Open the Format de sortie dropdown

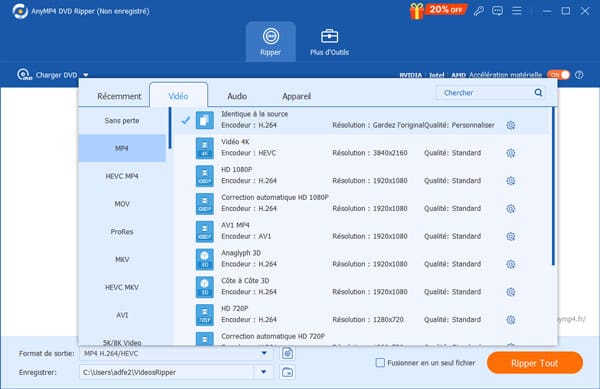click(x=264, y=353)
